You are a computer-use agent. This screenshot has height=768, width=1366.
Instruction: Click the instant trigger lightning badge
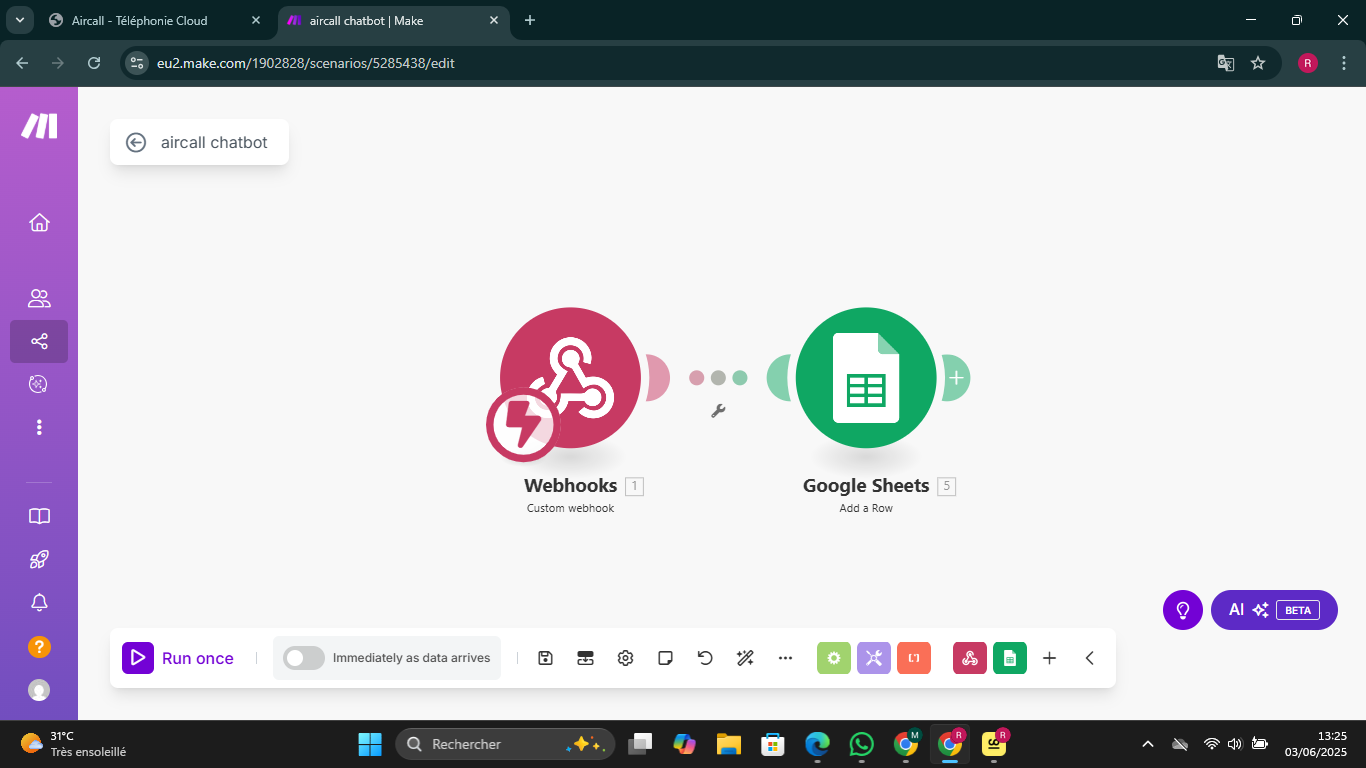coord(523,425)
